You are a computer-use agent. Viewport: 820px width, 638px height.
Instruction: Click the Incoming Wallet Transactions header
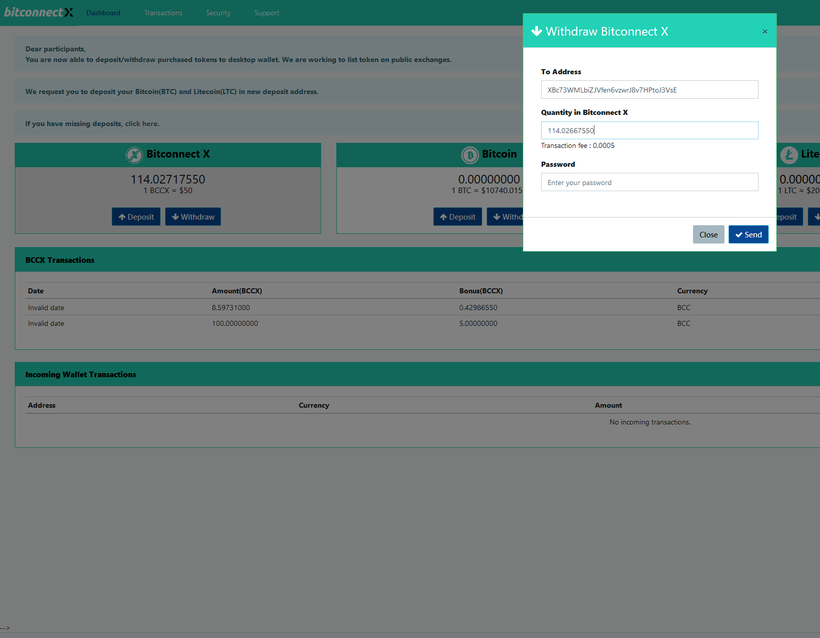(81, 374)
